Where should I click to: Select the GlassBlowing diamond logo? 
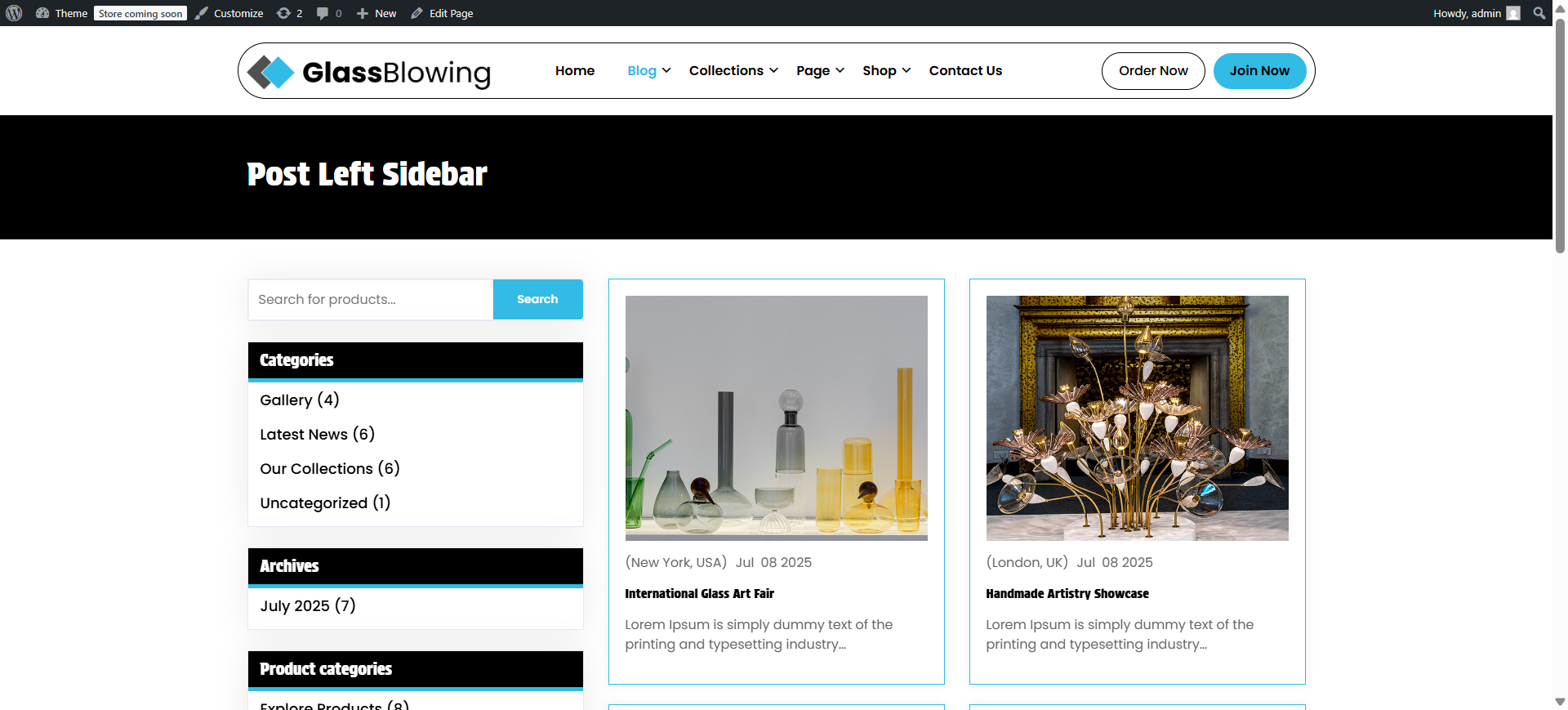click(x=270, y=72)
